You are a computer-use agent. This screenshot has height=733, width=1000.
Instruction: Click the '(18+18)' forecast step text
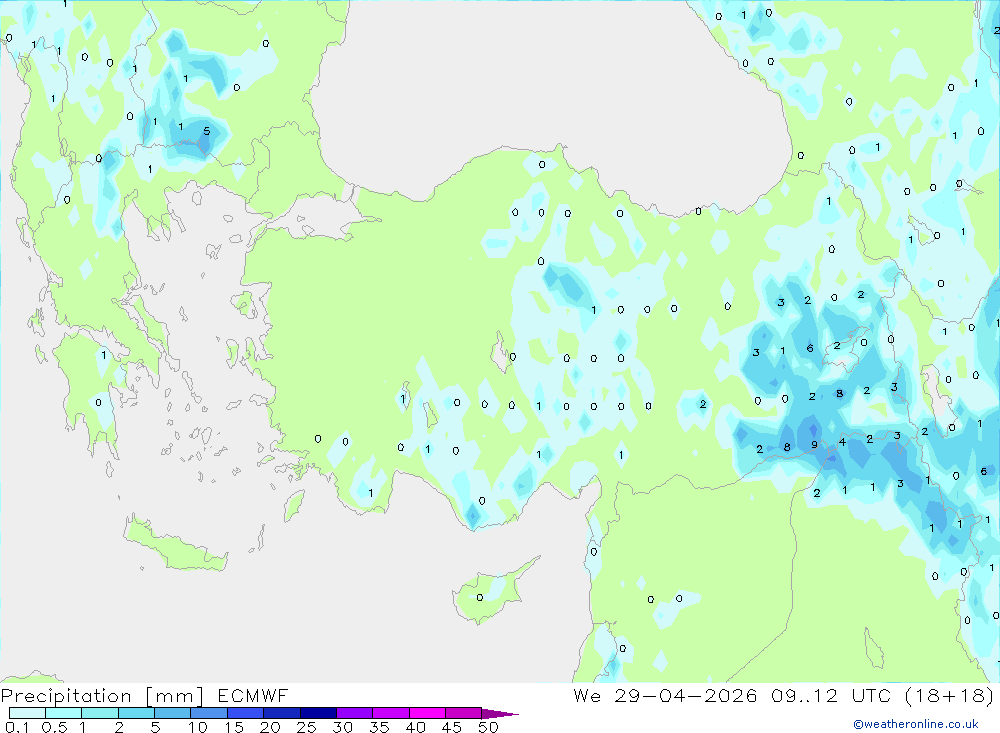[x=950, y=695]
